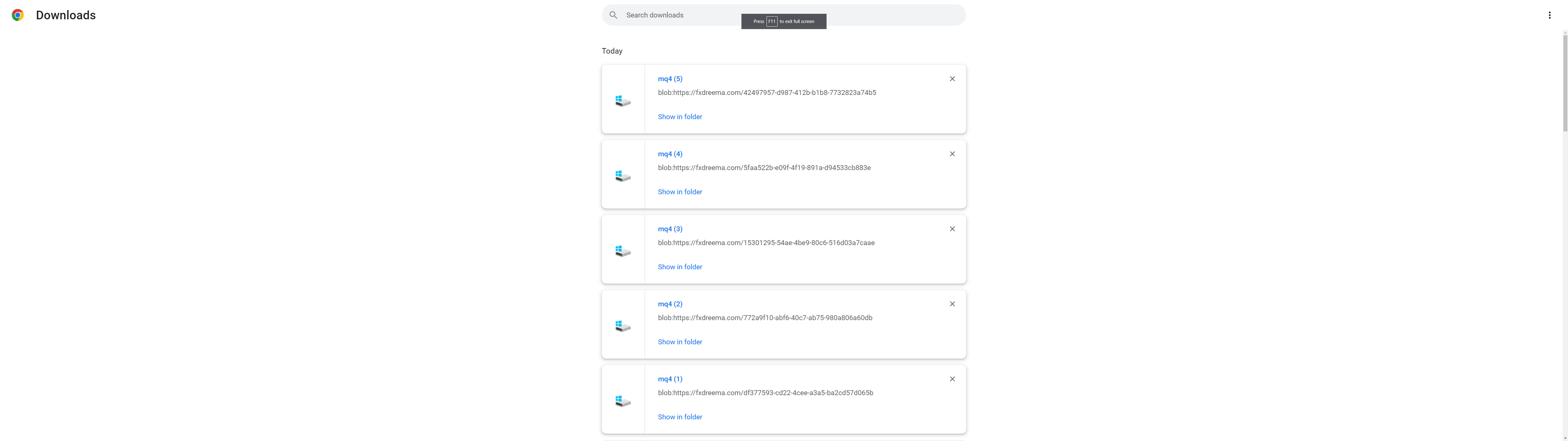Open the mq4 (4) file link
The height and width of the screenshot is (441, 1568).
(x=669, y=153)
